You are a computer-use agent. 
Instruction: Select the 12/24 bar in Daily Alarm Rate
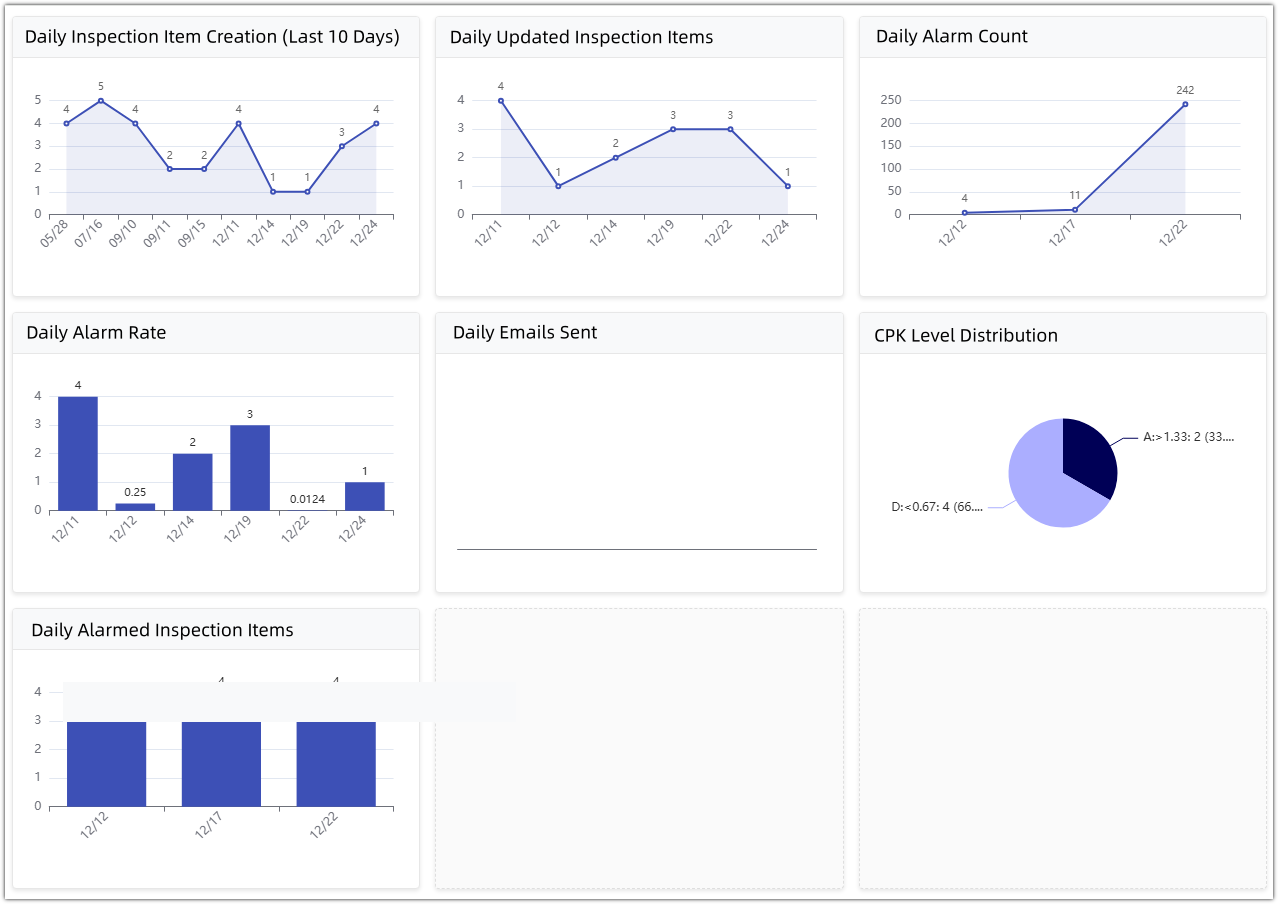click(365, 497)
